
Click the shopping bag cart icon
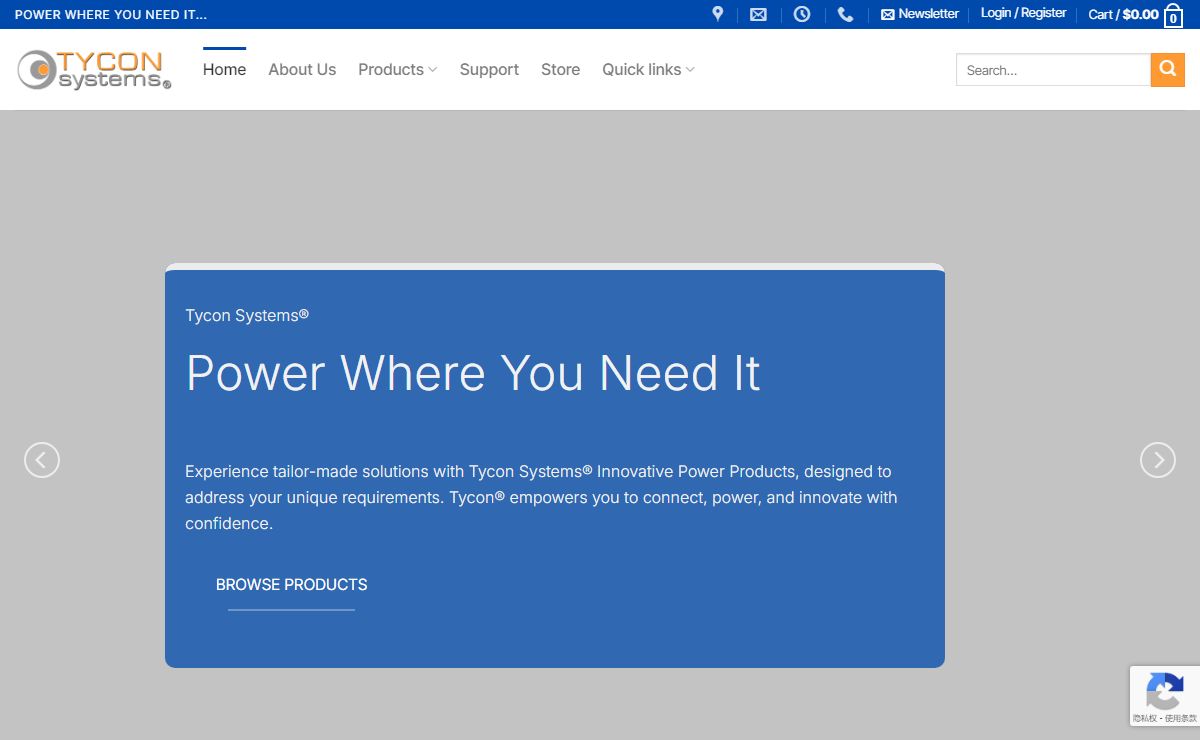(x=1173, y=15)
